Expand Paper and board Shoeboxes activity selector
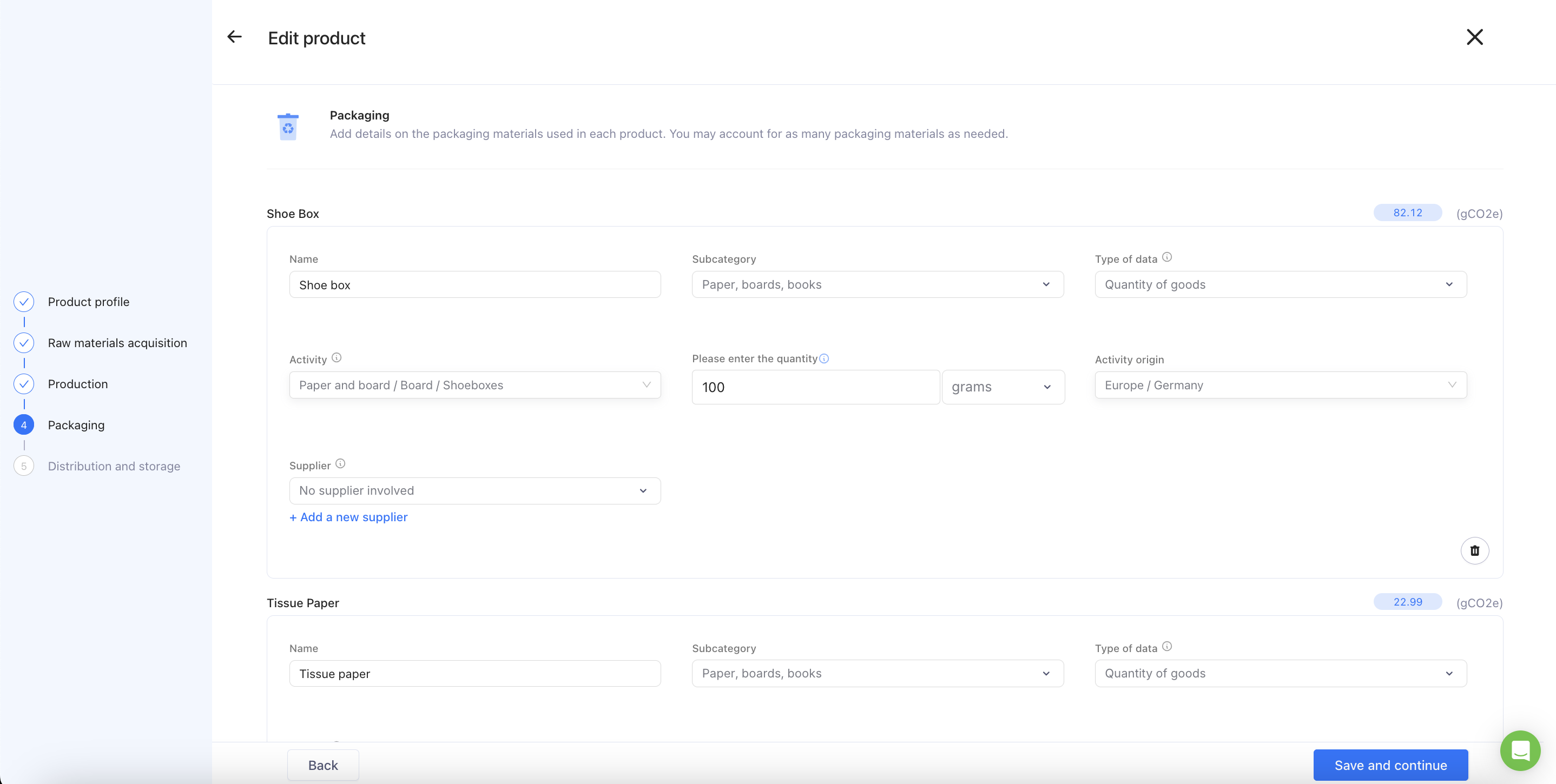The image size is (1556, 784). pos(475,385)
